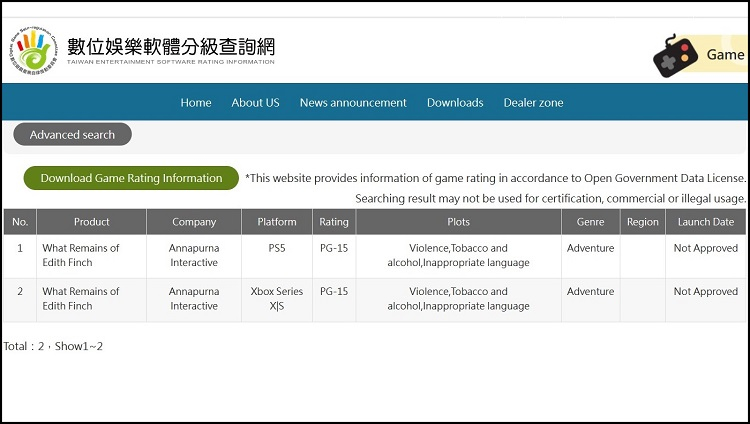Click the Region column header
The image size is (750, 424).
pos(643,222)
